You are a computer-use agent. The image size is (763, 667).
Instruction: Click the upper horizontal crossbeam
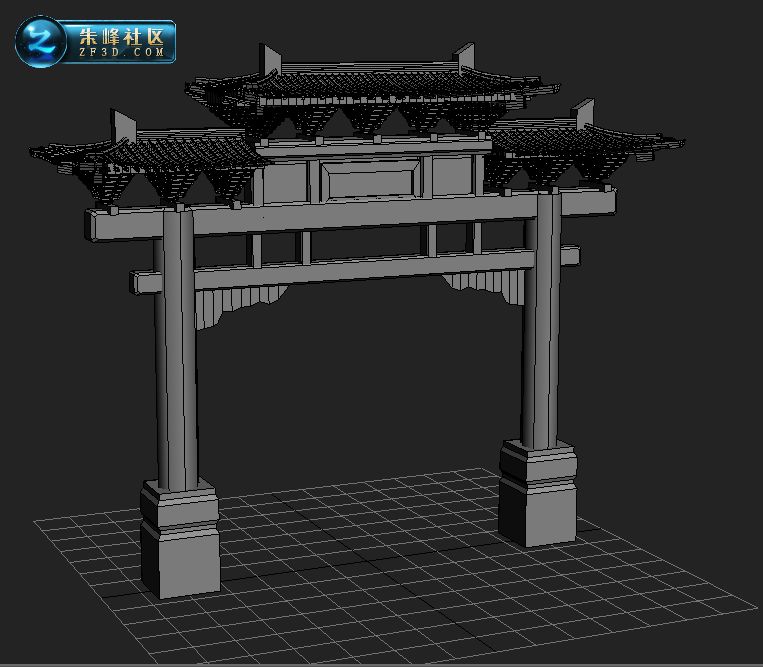[350, 214]
